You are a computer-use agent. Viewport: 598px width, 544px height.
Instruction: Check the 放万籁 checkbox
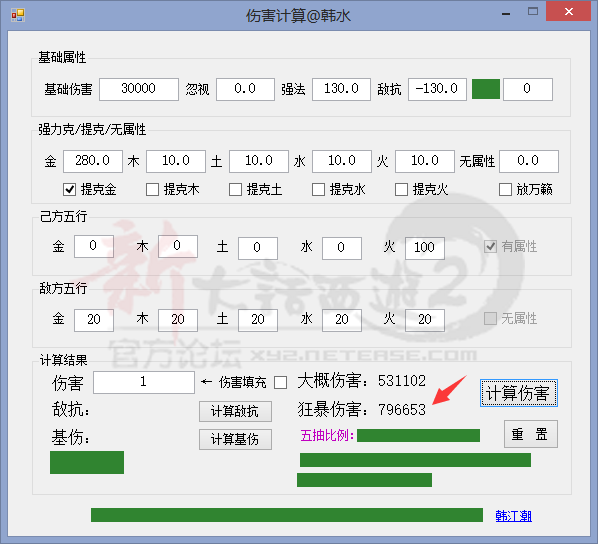point(505,189)
